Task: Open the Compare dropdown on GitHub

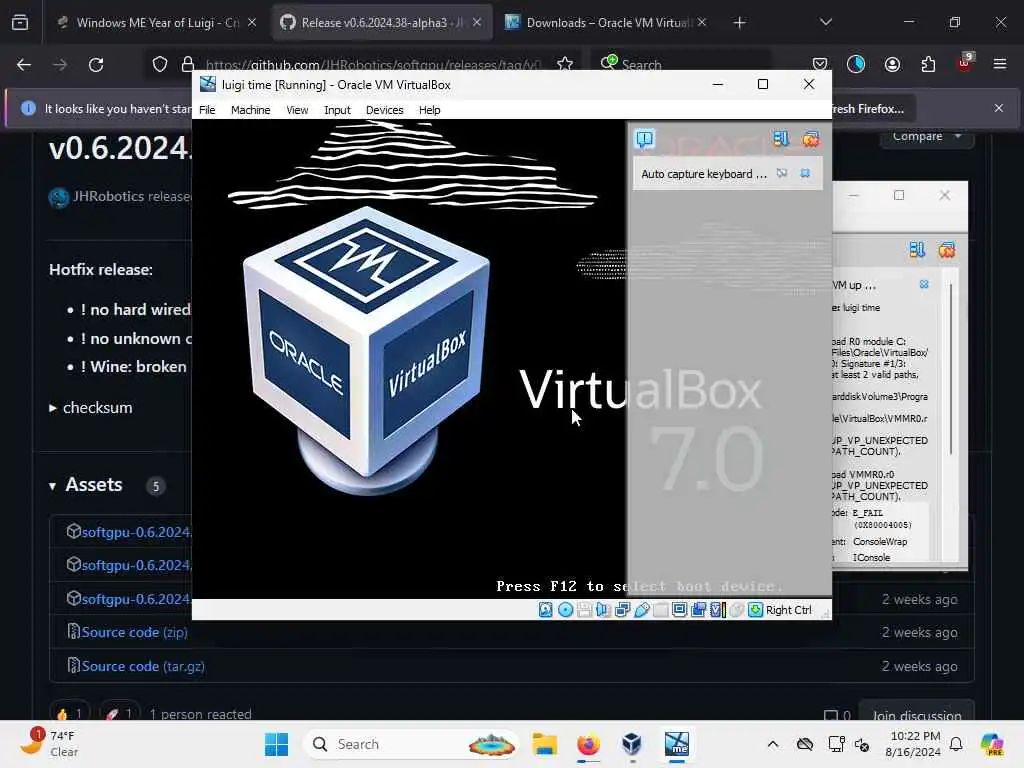Action: (x=927, y=136)
